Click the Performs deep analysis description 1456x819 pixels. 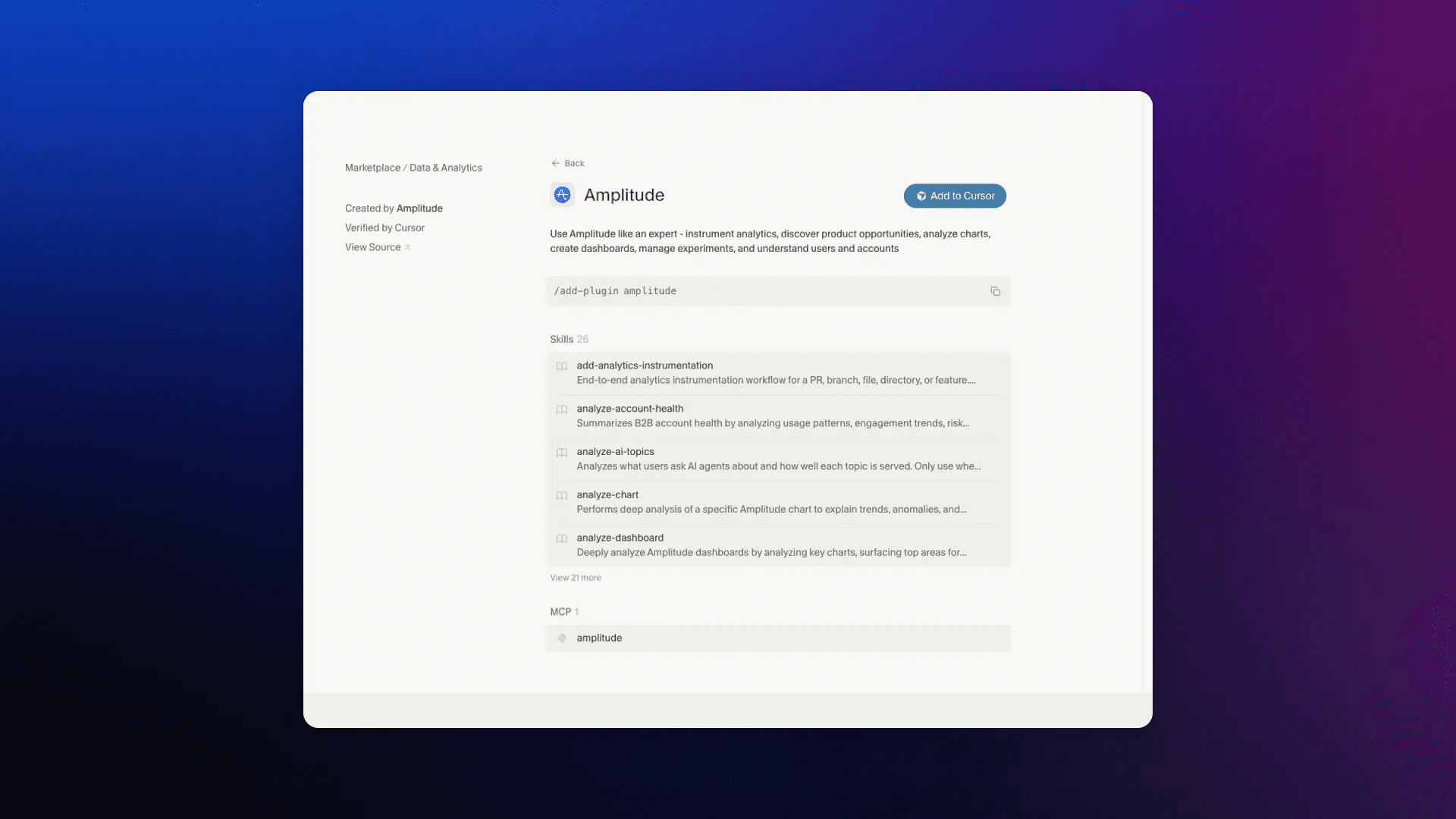[771, 510]
